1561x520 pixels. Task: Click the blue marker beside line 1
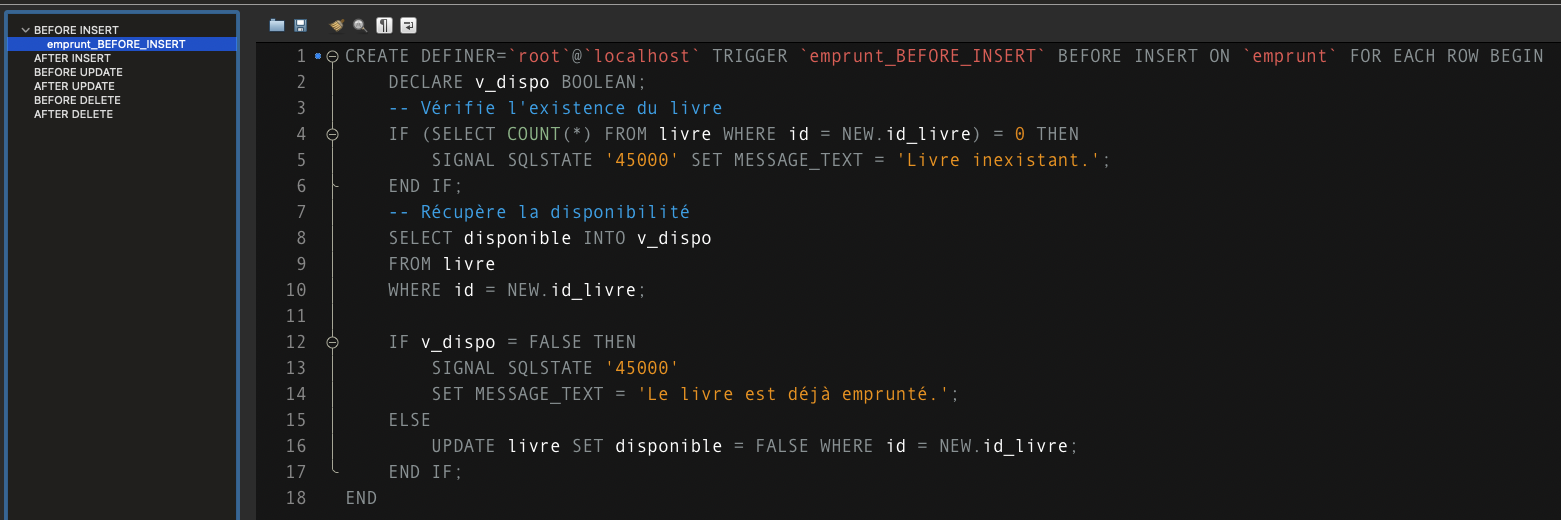(x=318, y=56)
